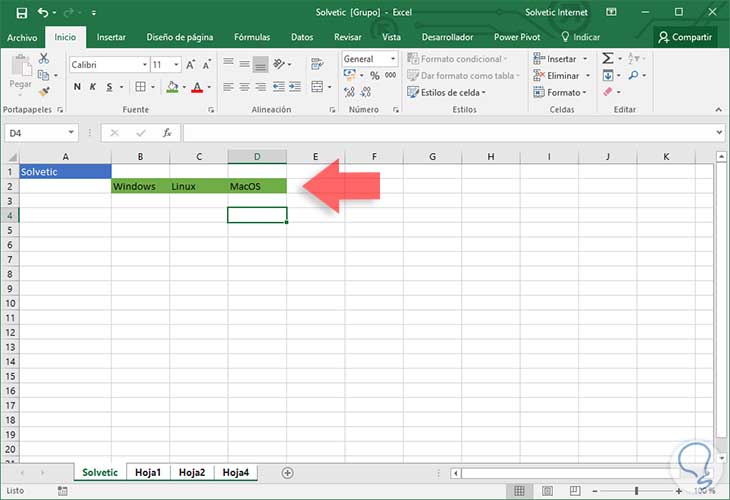Click the Clear eraser icon
730x500 pixels.
[608, 92]
